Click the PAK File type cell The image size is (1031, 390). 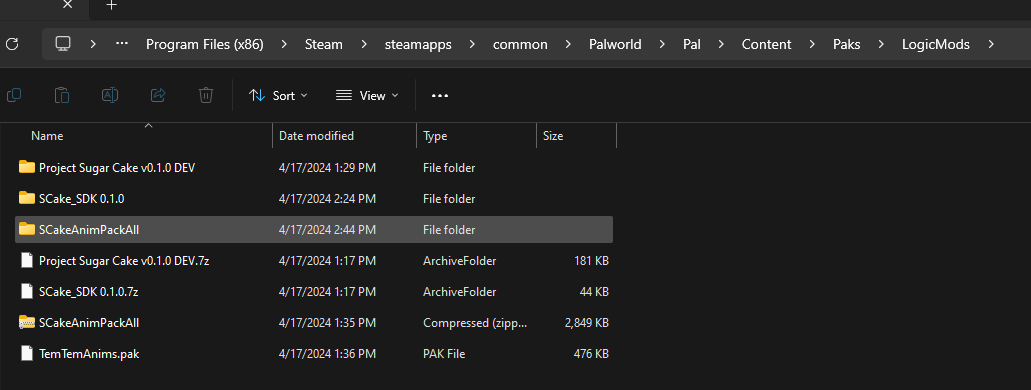click(x=444, y=354)
